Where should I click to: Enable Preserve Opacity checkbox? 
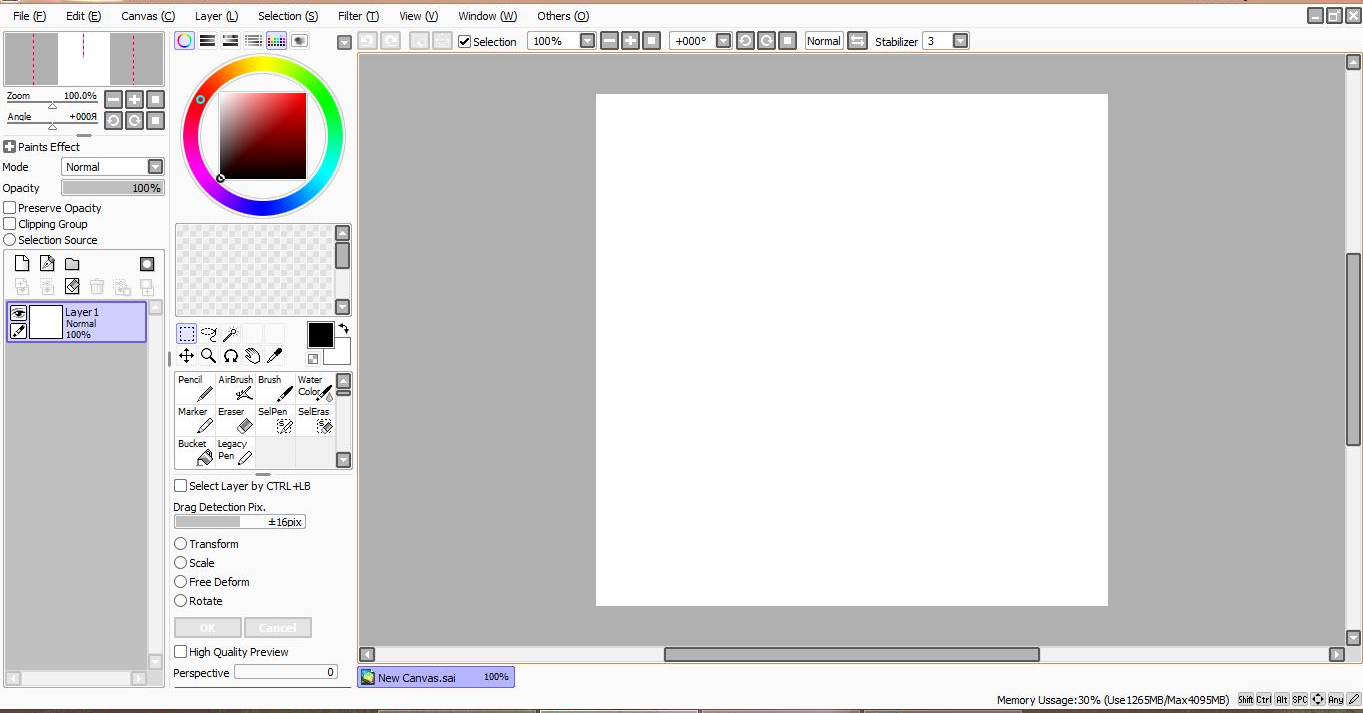click(x=10, y=208)
